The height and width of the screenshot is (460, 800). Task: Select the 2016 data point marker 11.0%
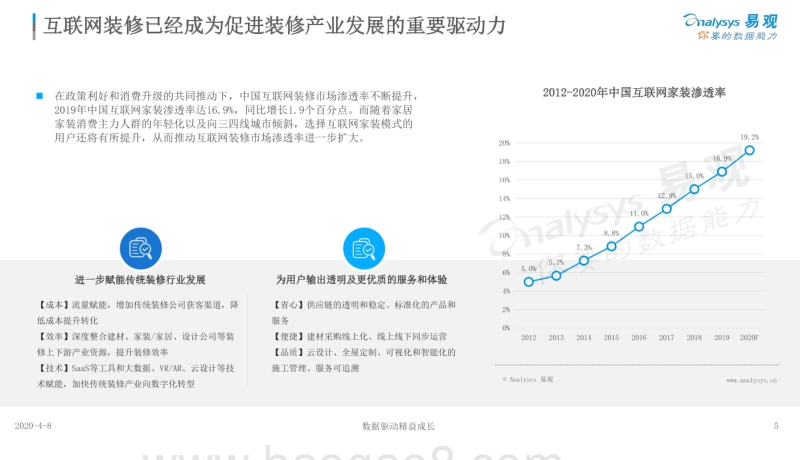(639, 226)
